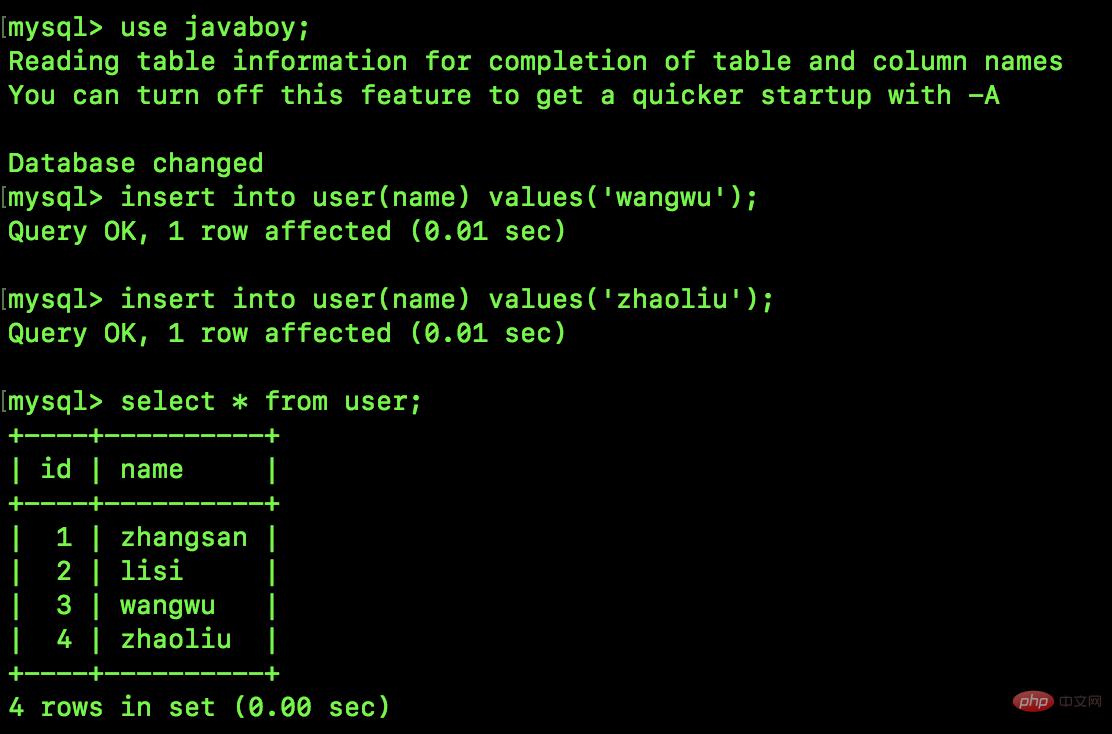The width and height of the screenshot is (1112, 734).
Task: Select the 'zhangsan' table cell
Action: [184, 537]
